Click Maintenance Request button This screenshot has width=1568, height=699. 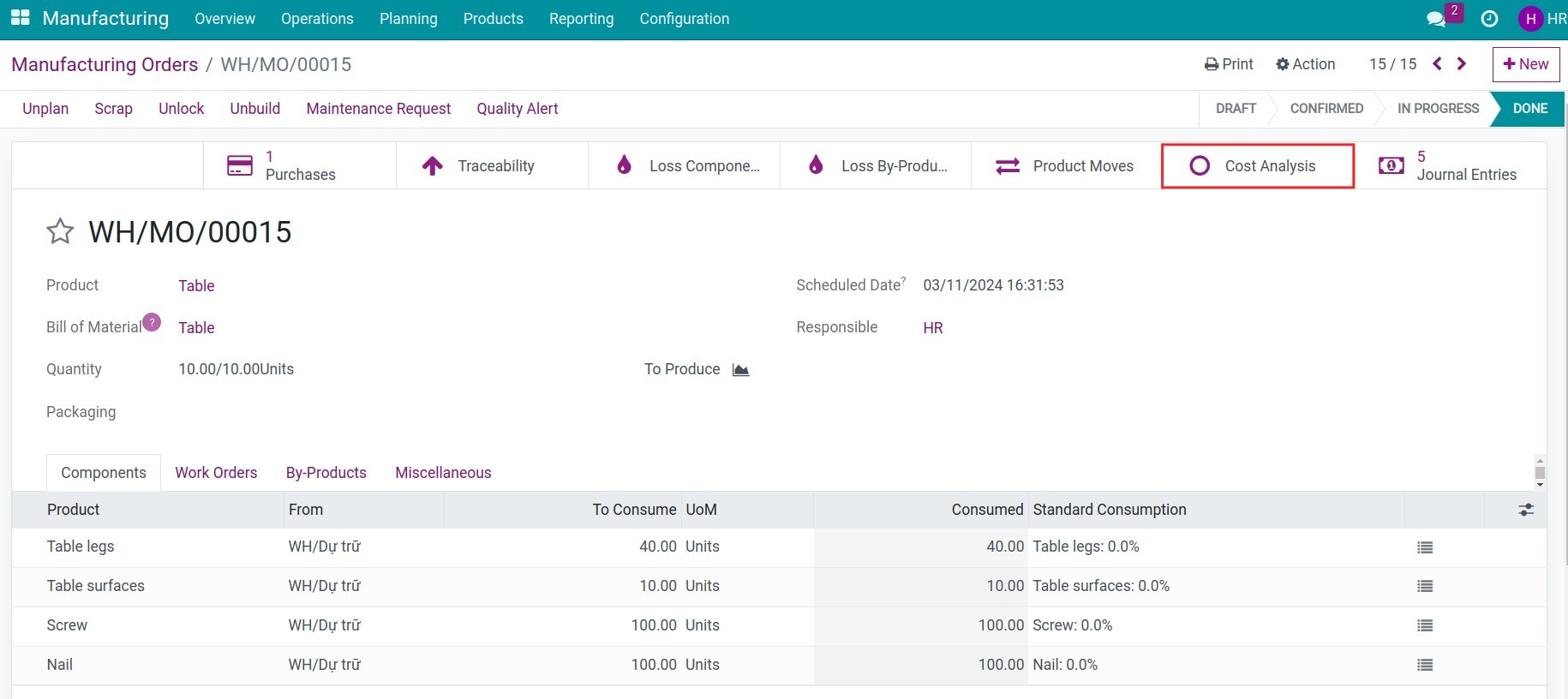point(379,109)
